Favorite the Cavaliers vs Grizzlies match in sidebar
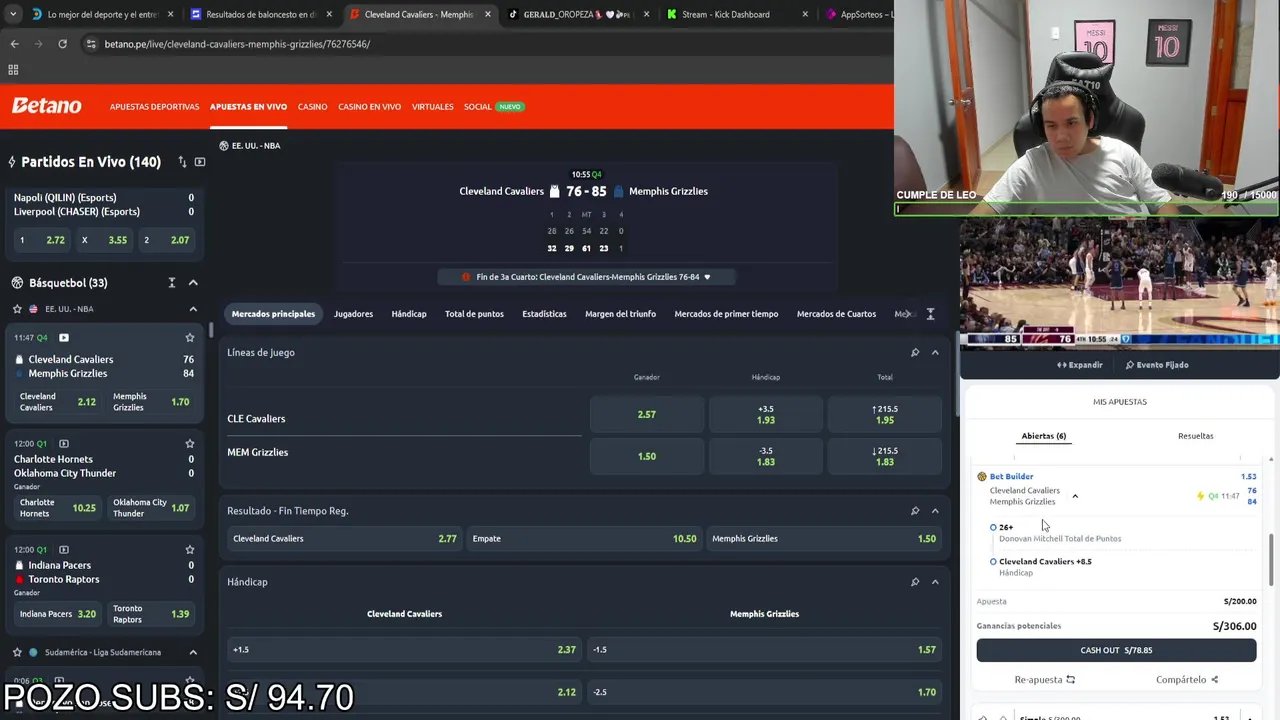1280x720 pixels. (190, 338)
